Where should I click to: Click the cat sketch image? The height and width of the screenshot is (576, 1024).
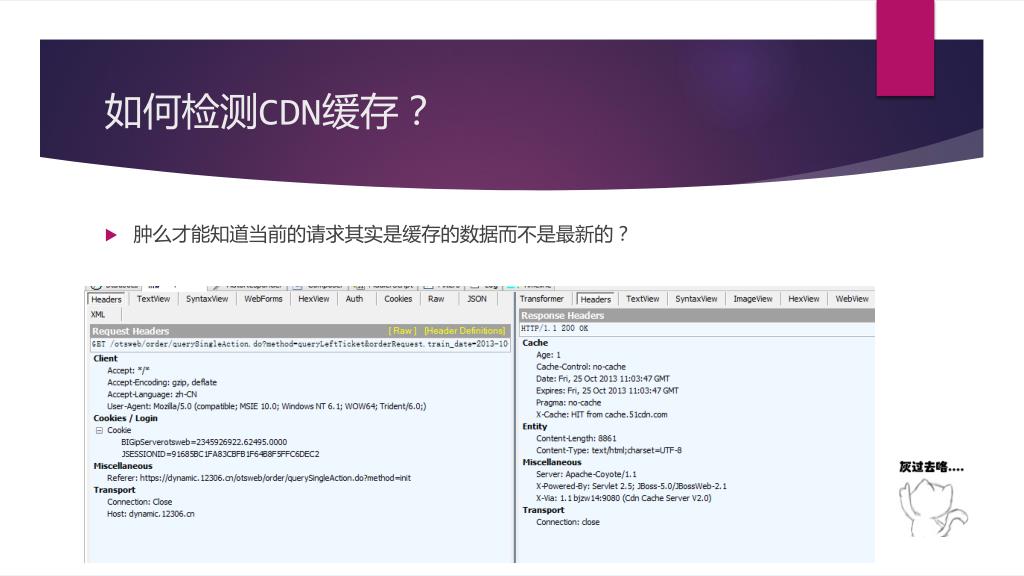[933, 507]
